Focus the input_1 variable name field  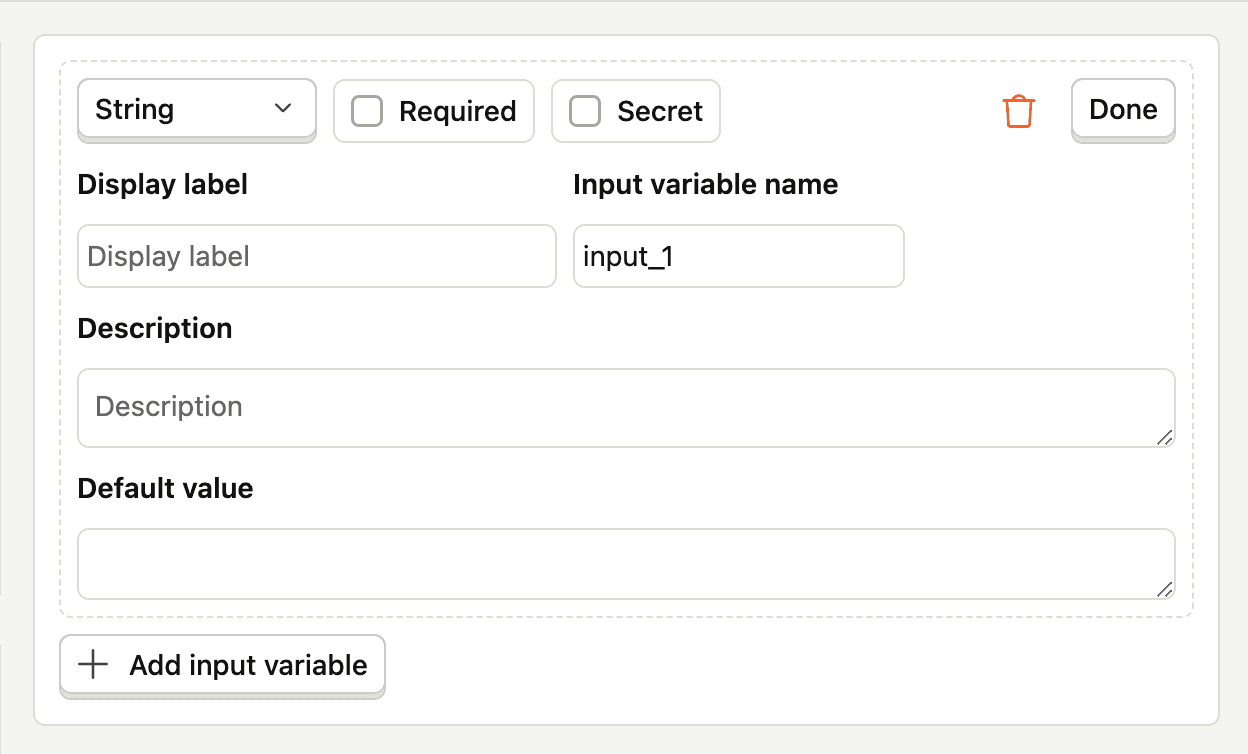pos(739,256)
